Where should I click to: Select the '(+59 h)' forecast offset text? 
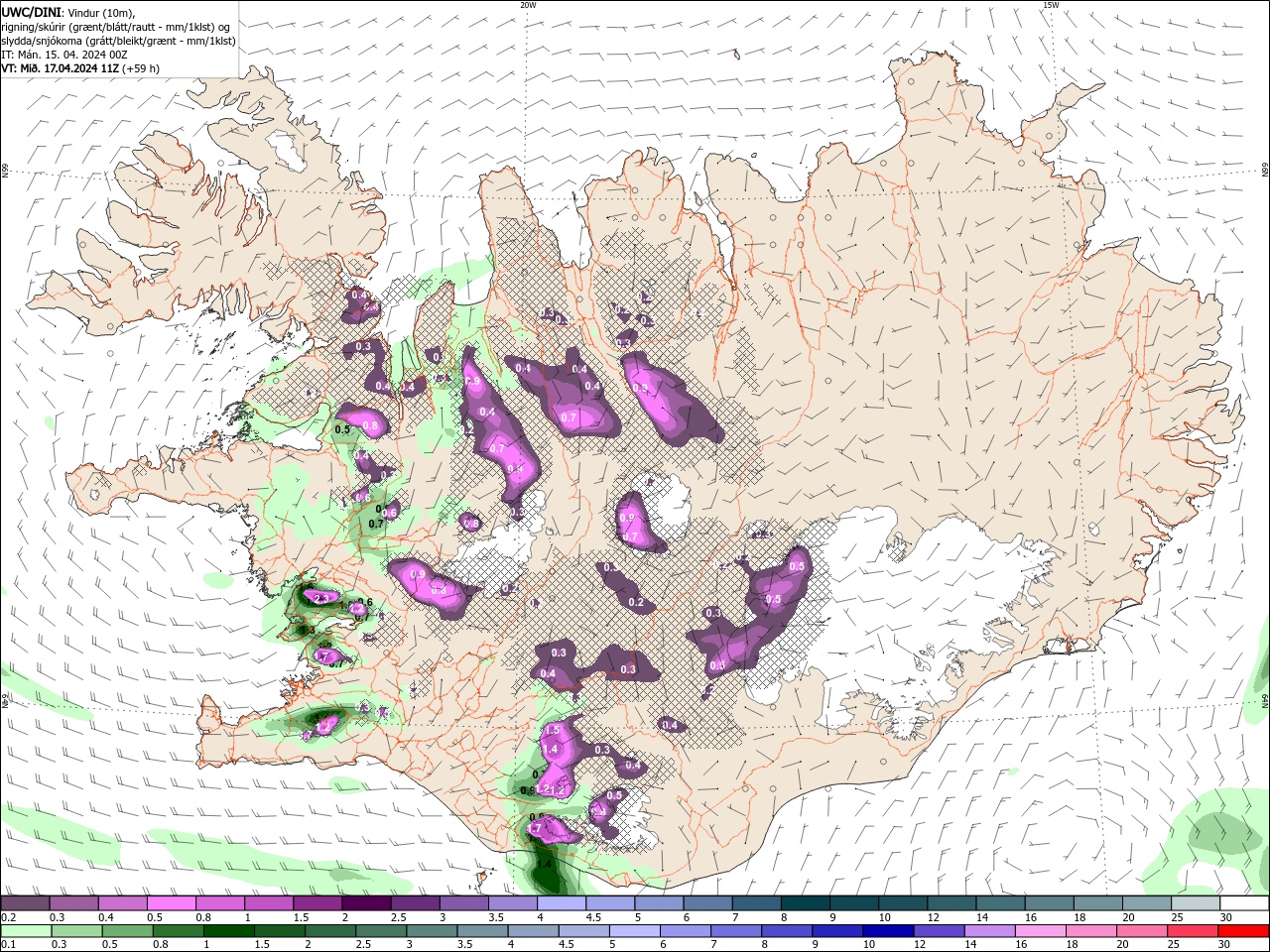click(141, 68)
